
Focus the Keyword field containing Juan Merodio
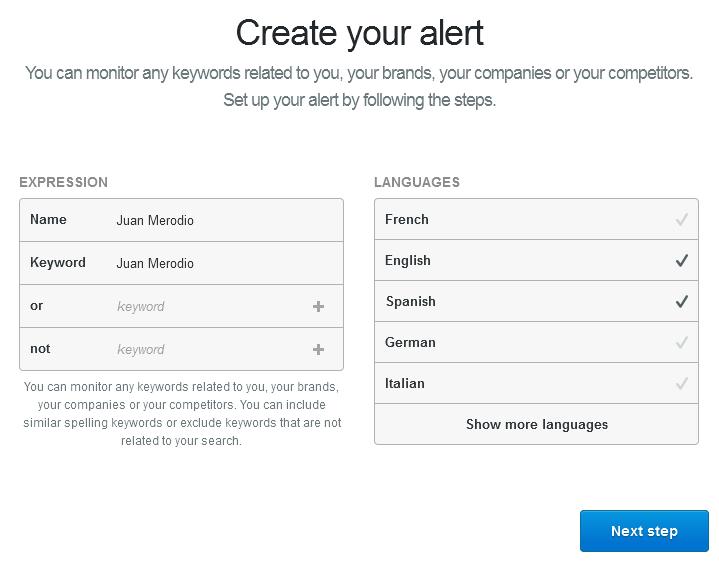[x=225, y=263]
